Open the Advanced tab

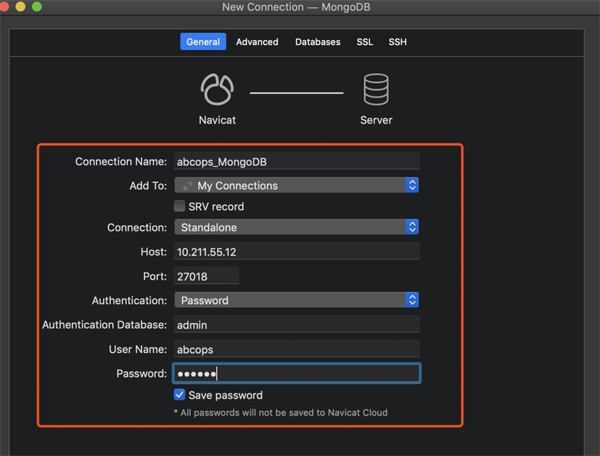(257, 42)
